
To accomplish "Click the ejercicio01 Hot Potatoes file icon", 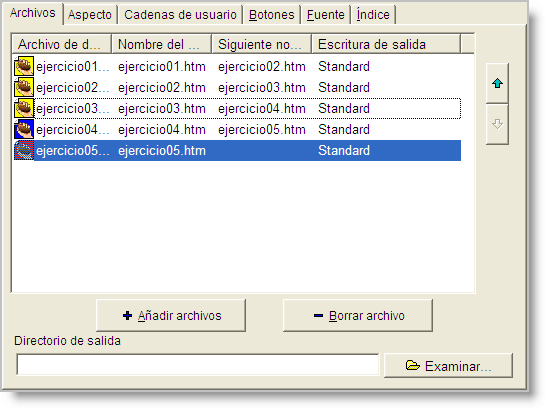I will pos(24,66).
